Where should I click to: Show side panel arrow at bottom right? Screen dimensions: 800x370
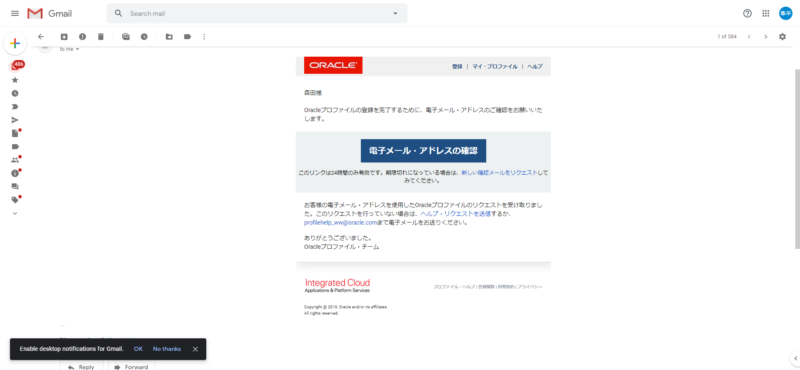(x=794, y=358)
